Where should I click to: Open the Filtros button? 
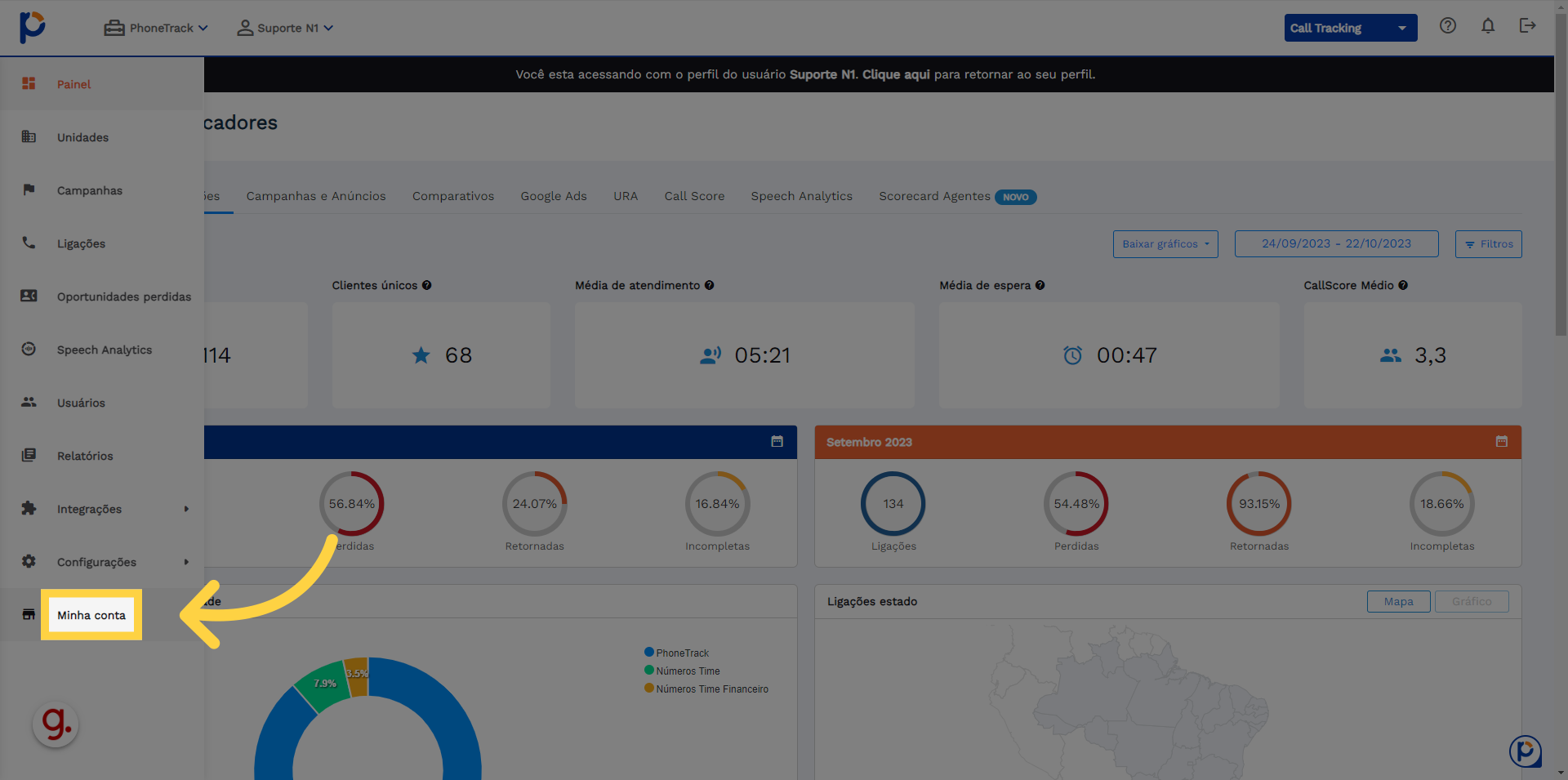(x=1488, y=244)
